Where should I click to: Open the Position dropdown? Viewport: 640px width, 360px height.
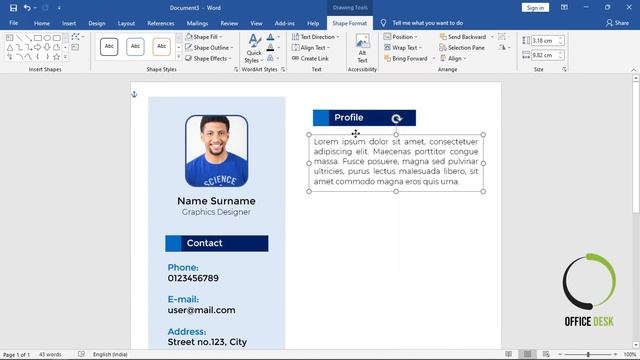401,37
